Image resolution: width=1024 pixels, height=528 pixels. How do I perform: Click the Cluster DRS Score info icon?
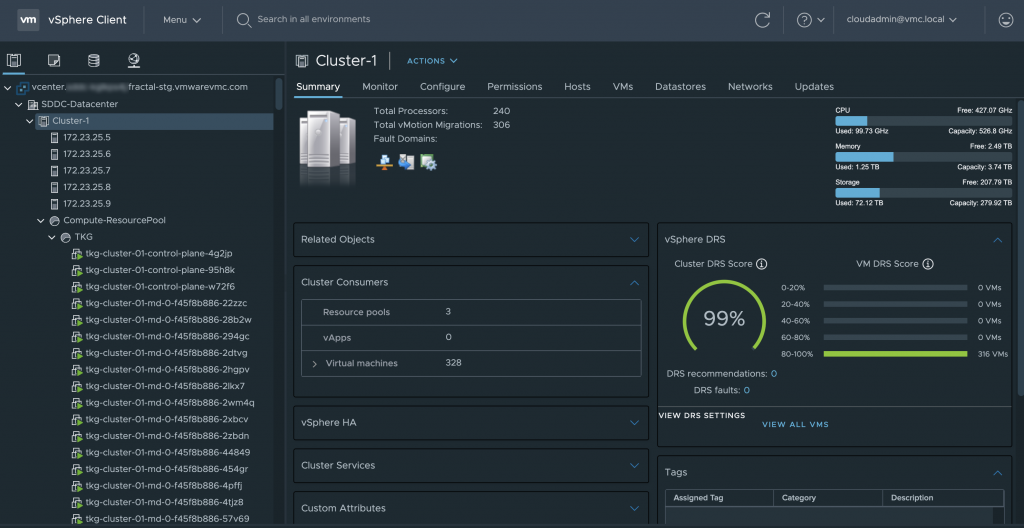[x=762, y=264]
